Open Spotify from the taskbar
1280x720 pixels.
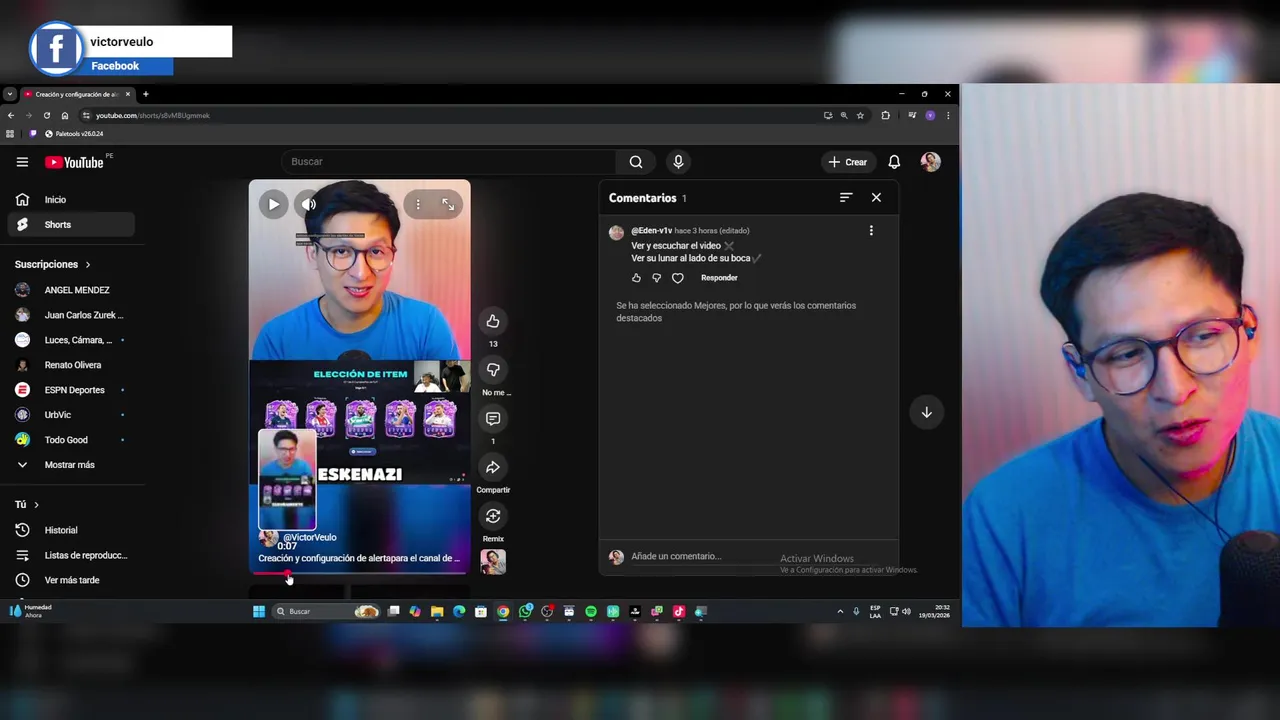click(x=591, y=611)
